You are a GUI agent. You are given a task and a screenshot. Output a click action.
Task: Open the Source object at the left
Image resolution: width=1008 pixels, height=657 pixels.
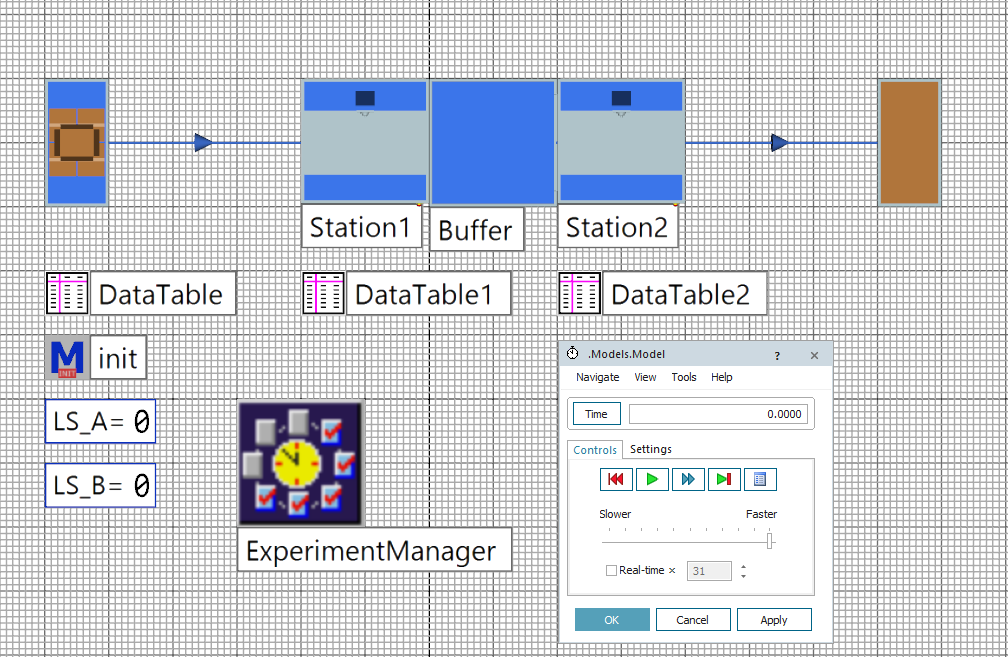[76, 141]
